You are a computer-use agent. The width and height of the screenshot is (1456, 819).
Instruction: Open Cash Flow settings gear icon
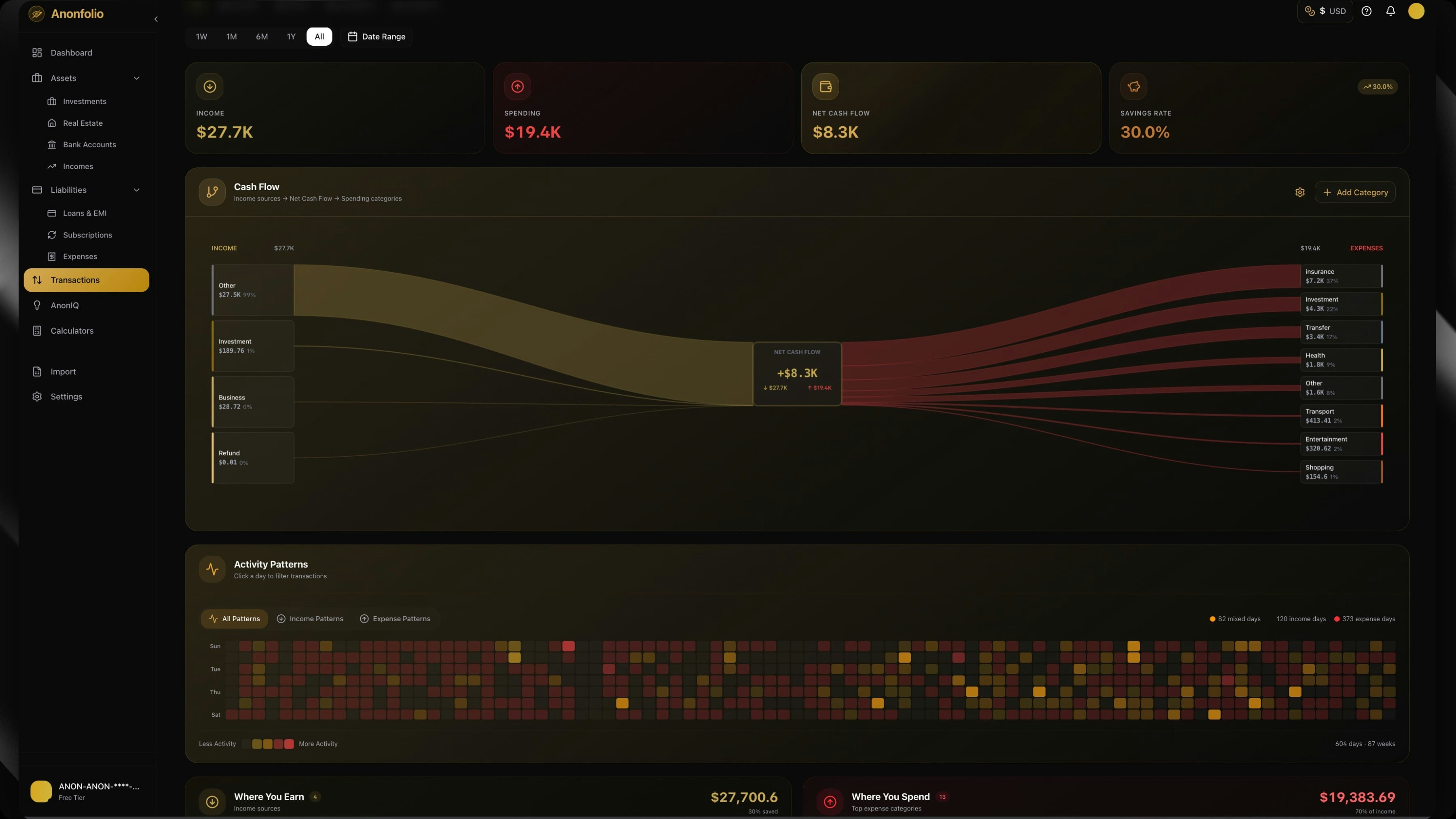pyautogui.click(x=1299, y=193)
